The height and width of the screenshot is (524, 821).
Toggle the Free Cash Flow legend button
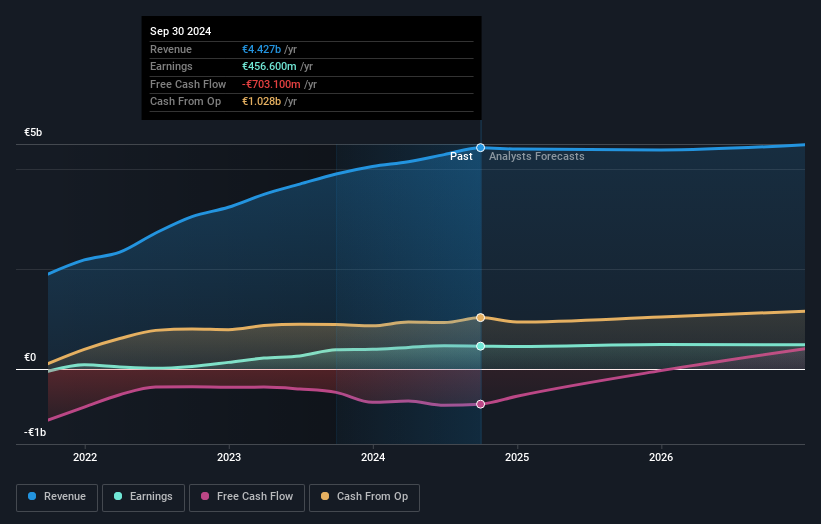247,497
